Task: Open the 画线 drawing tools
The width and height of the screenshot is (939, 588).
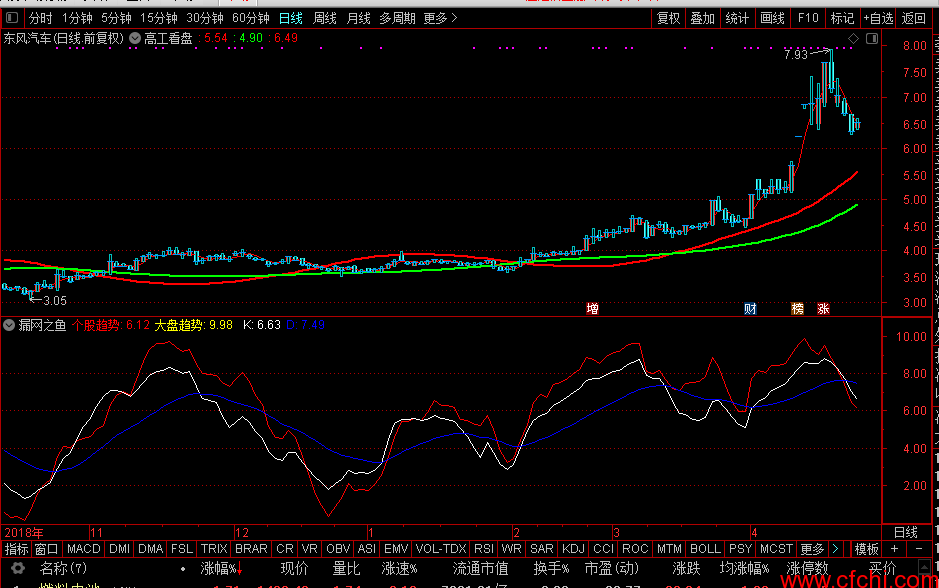Action: click(773, 19)
